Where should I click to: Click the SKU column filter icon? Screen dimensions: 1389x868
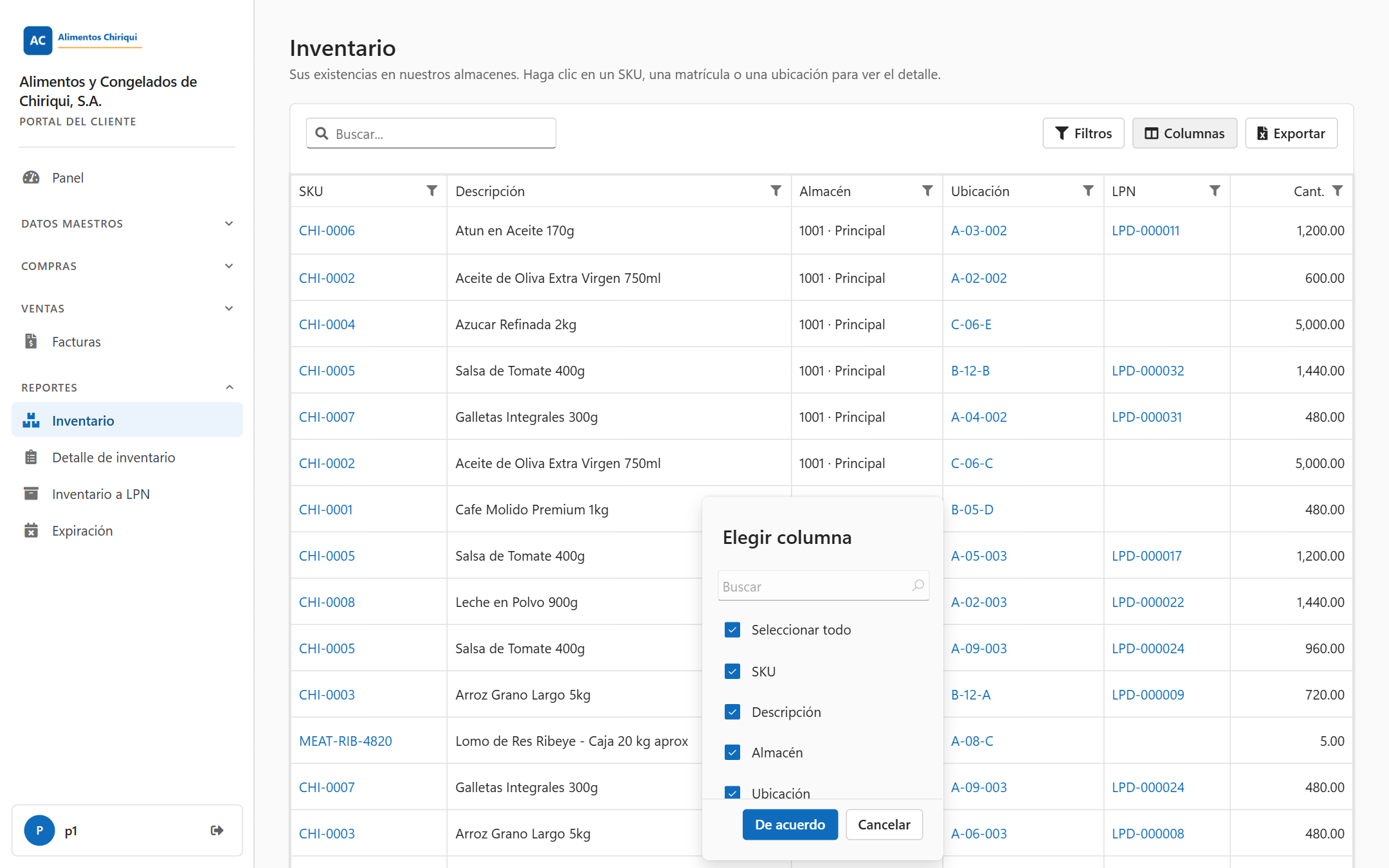[432, 191]
